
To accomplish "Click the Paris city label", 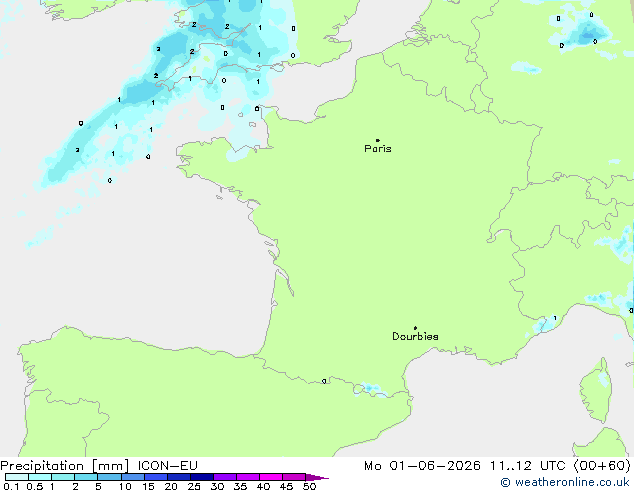I will (x=378, y=149).
